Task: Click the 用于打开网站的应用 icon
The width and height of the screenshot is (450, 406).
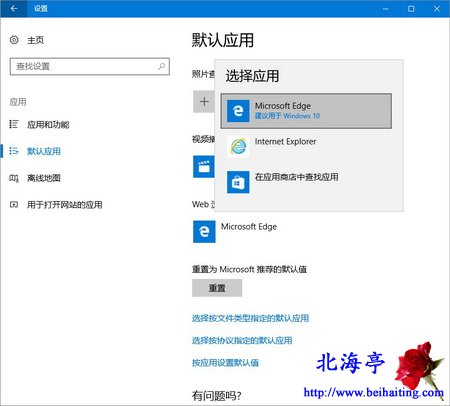Action: pyautogui.click(x=14, y=204)
